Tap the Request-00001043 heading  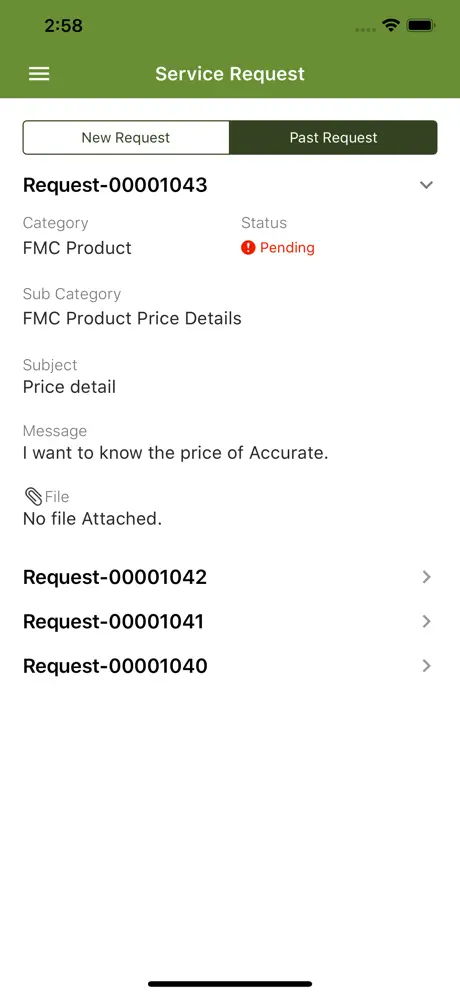pos(115,185)
